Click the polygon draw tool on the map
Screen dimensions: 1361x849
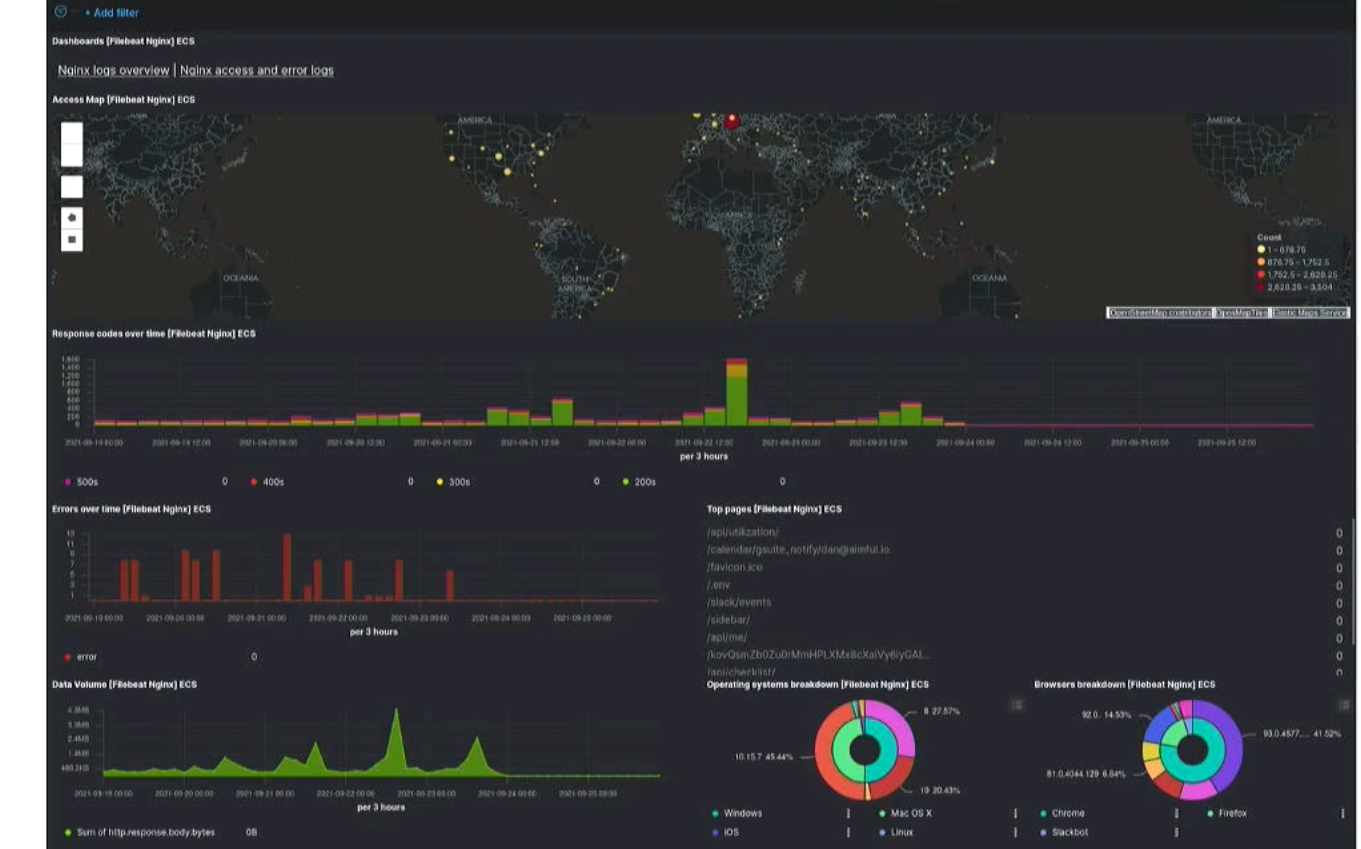tap(72, 217)
